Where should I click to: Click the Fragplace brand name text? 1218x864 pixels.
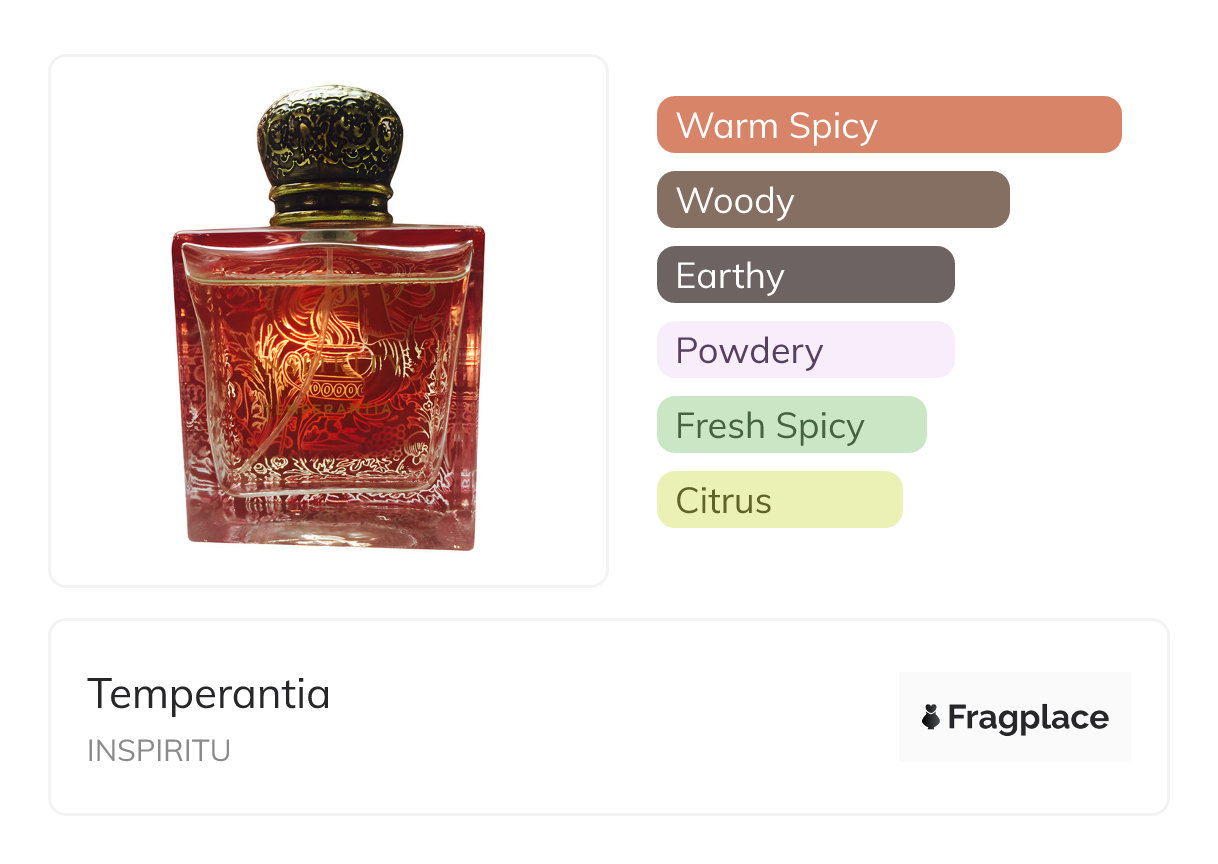[x=1028, y=718]
